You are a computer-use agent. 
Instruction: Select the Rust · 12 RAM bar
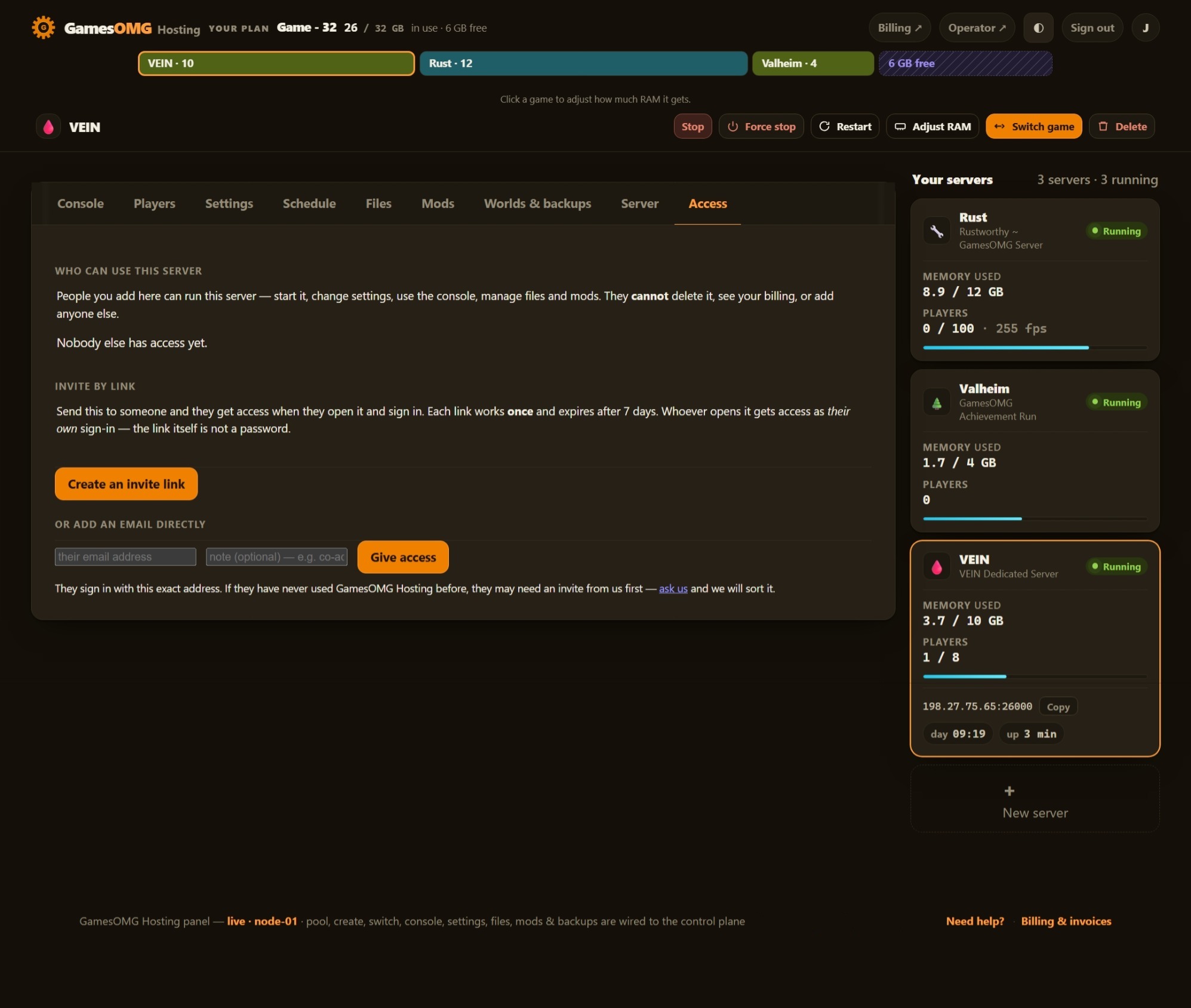click(583, 63)
